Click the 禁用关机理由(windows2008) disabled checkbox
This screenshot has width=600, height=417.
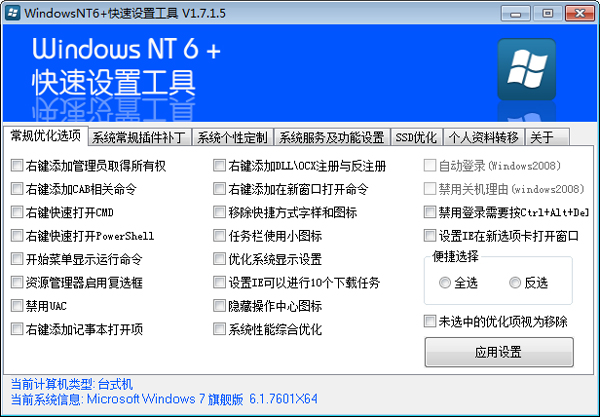430,189
